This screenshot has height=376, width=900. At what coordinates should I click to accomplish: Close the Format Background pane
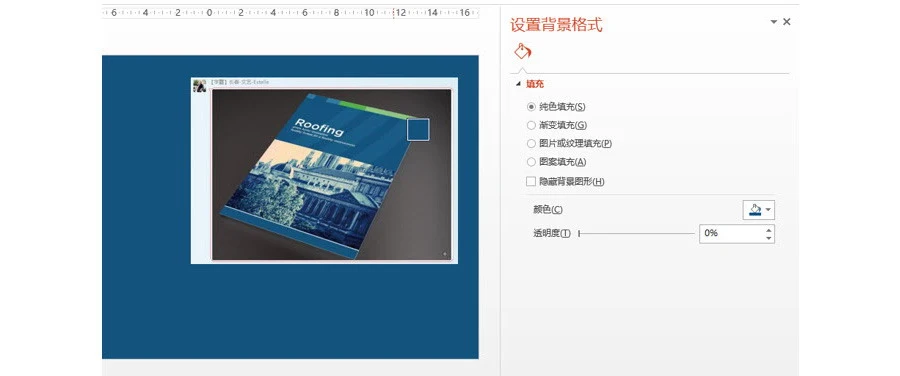[787, 22]
